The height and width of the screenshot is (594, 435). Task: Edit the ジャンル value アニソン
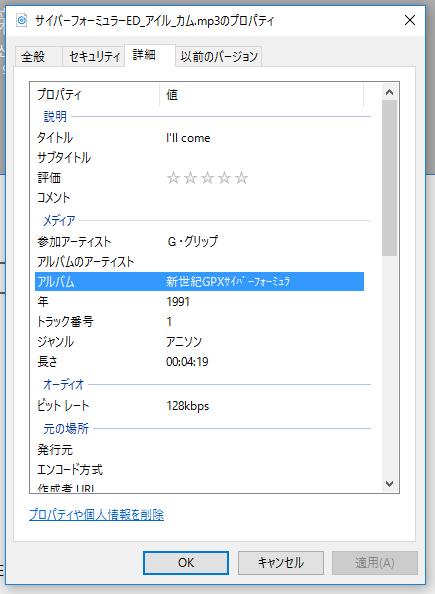click(x=184, y=342)
